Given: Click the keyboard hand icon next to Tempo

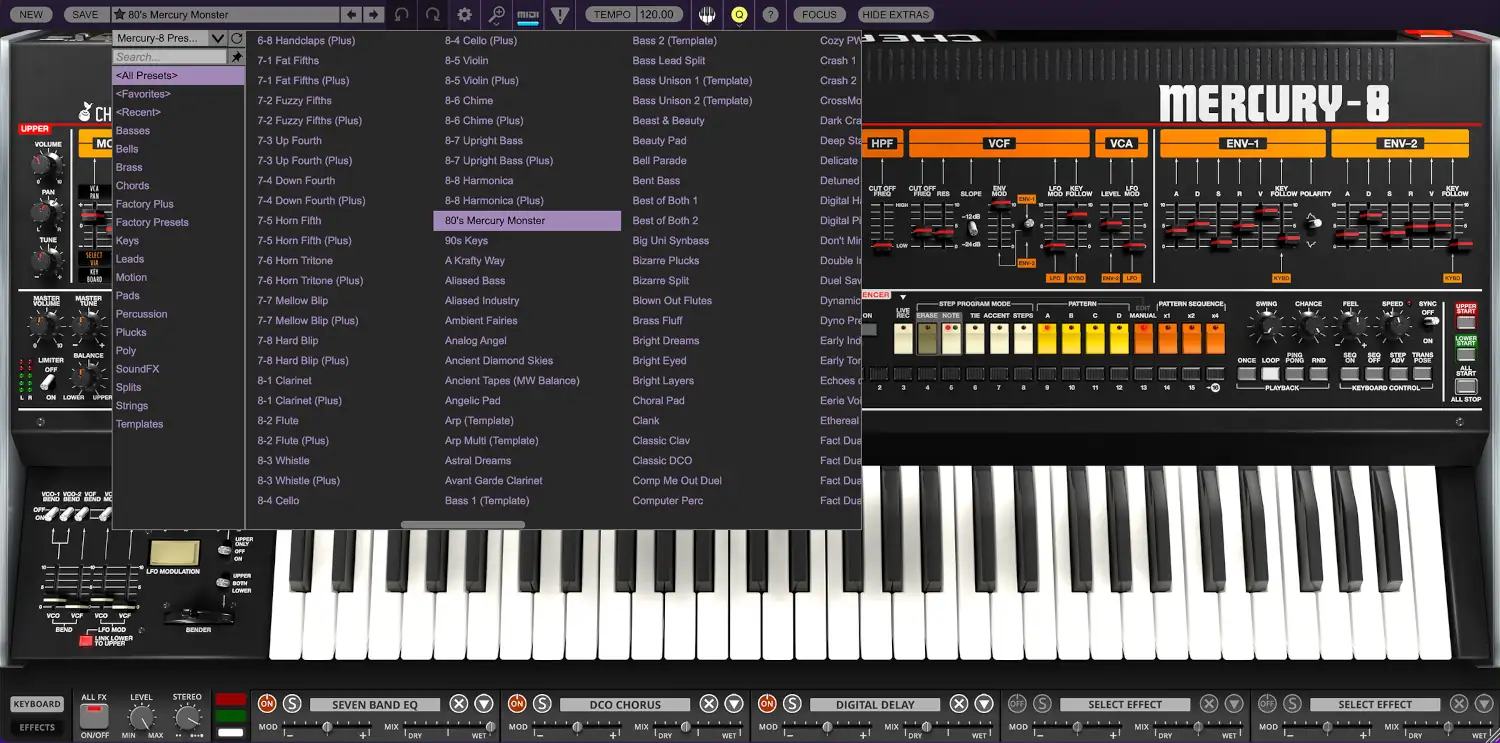Looking at the screenshot, I should pos(707,15).
